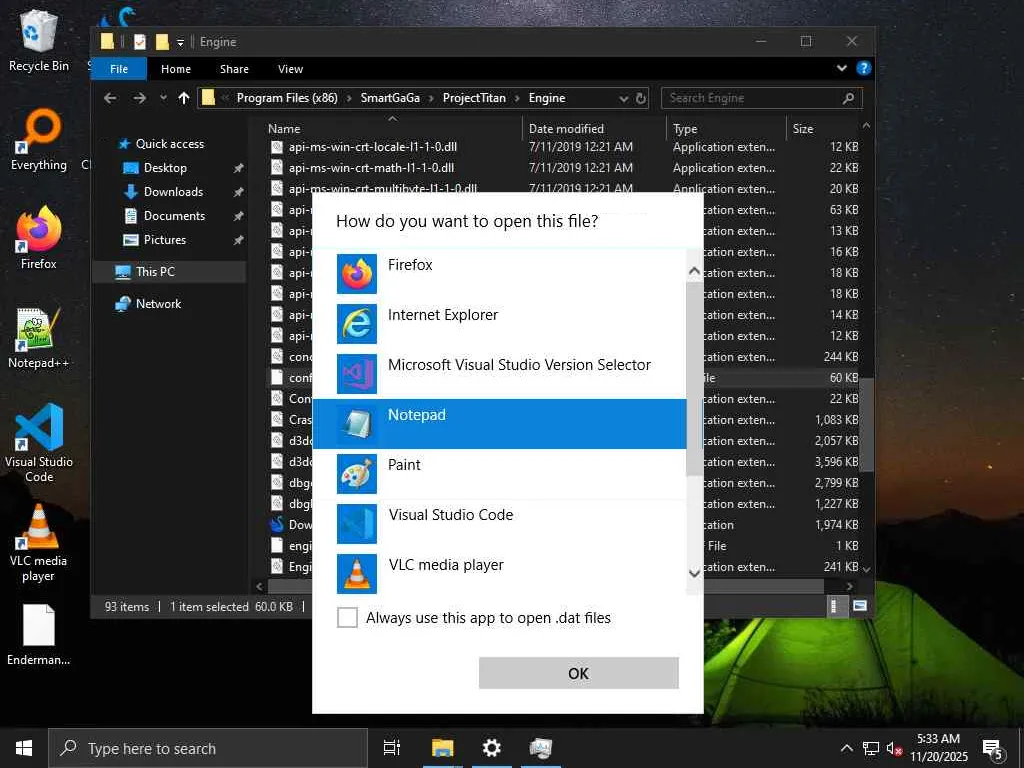1024x768 pixels.
Task: Select Network in navigation pane
Action: click(x=158, y=304)
